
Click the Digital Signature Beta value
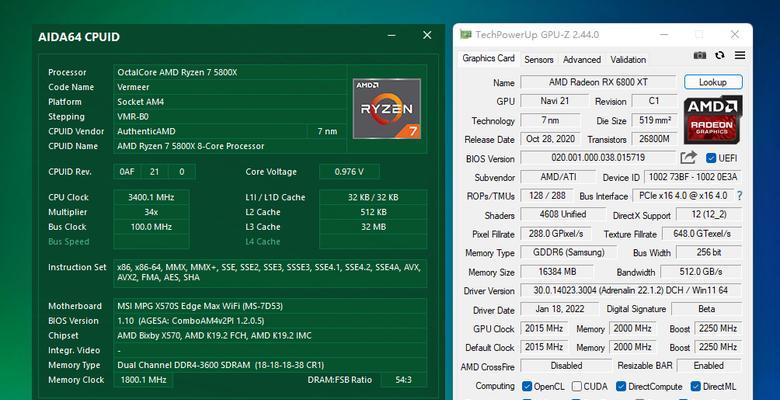[706, 309]
